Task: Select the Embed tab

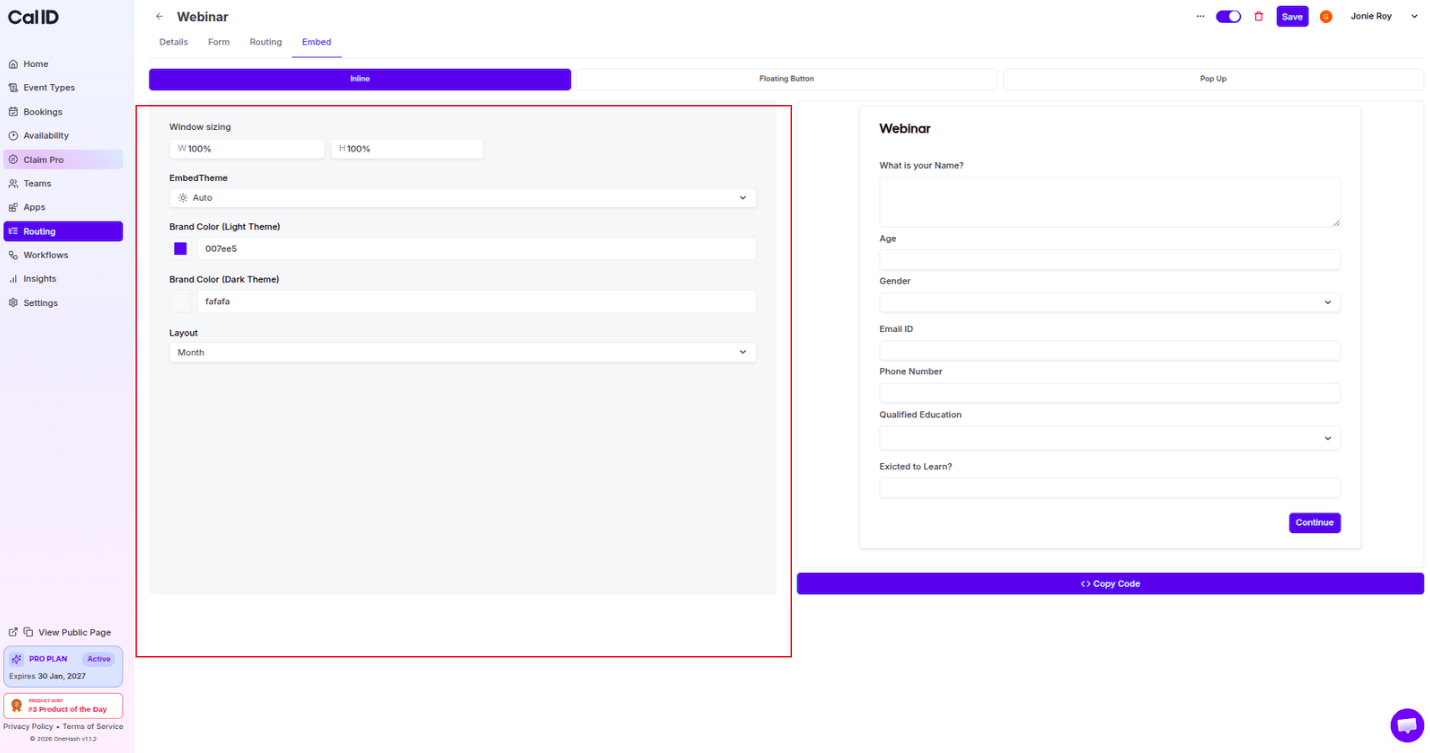Action: (316, 42)
